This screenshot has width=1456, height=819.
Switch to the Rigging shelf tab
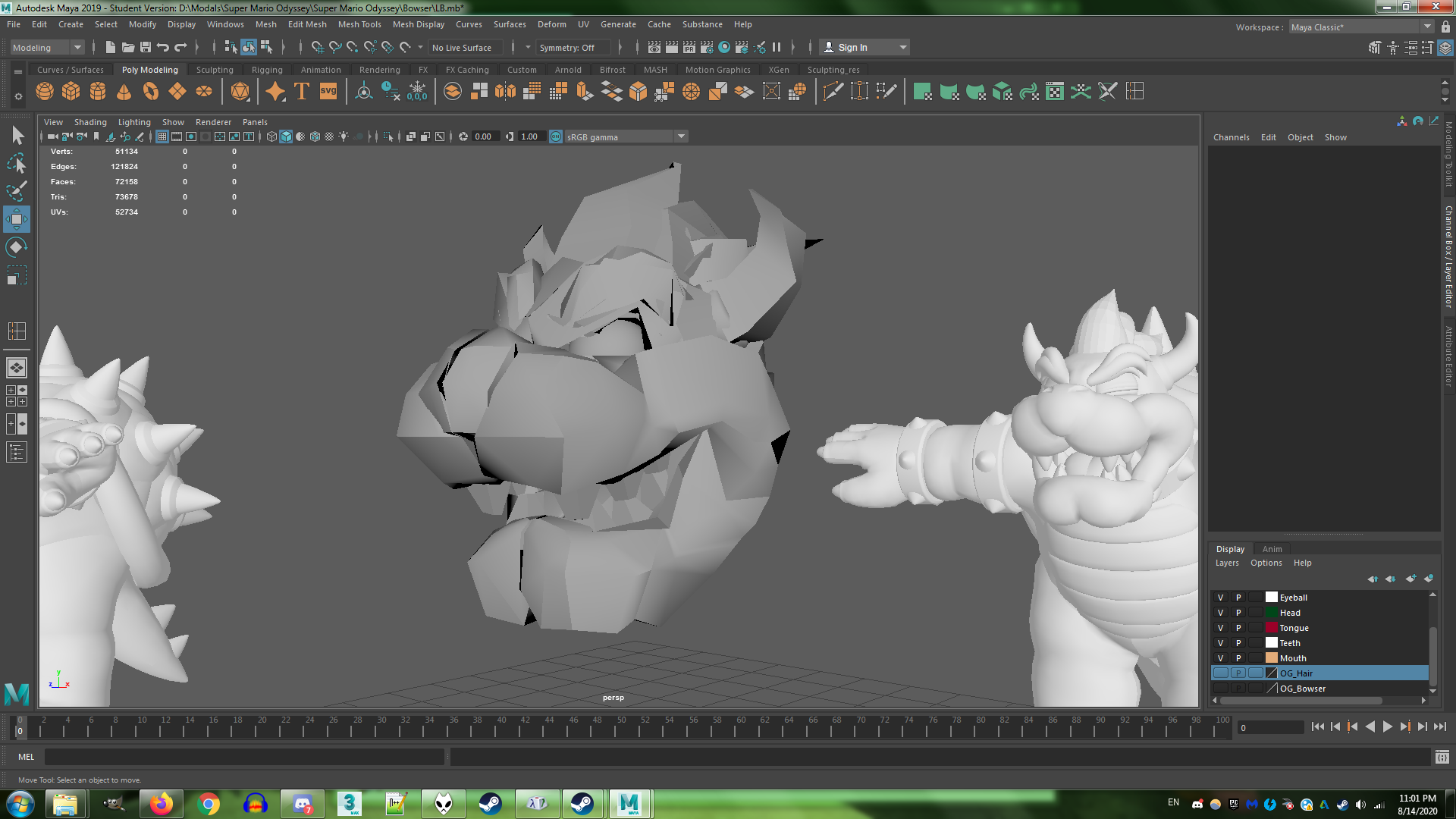pos(267,70)
